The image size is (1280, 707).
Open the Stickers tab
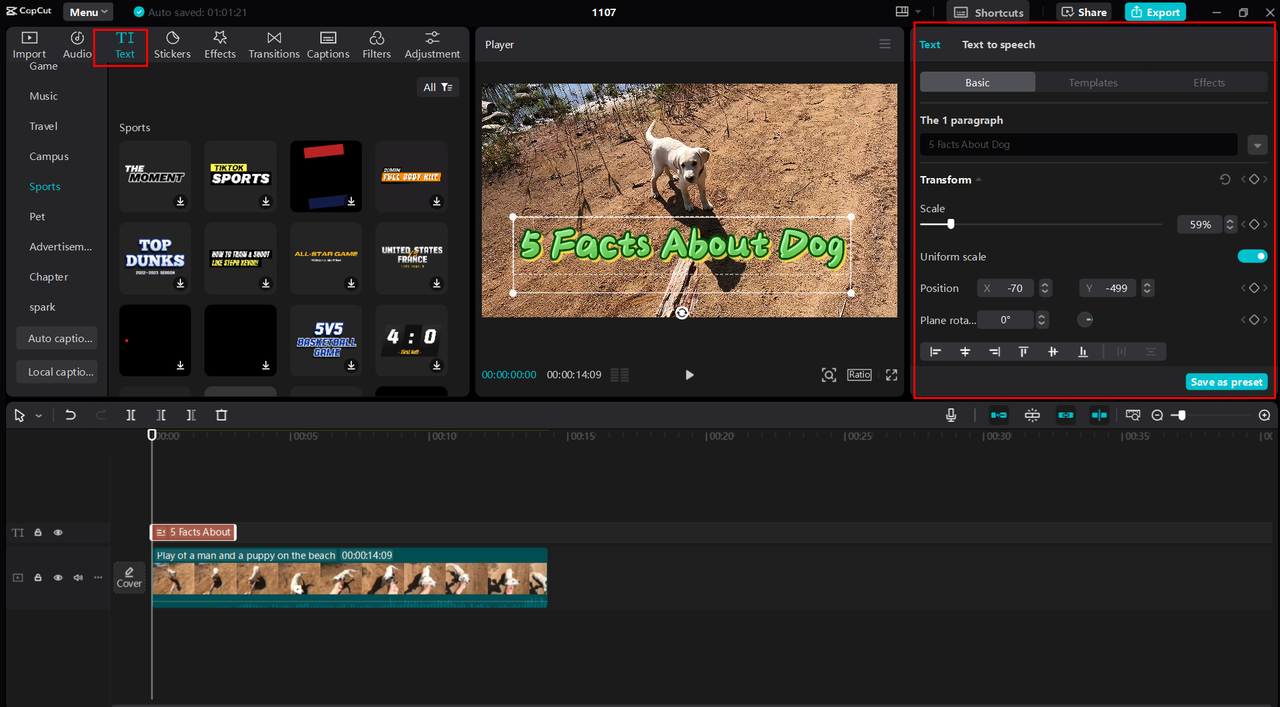[172, 45]
